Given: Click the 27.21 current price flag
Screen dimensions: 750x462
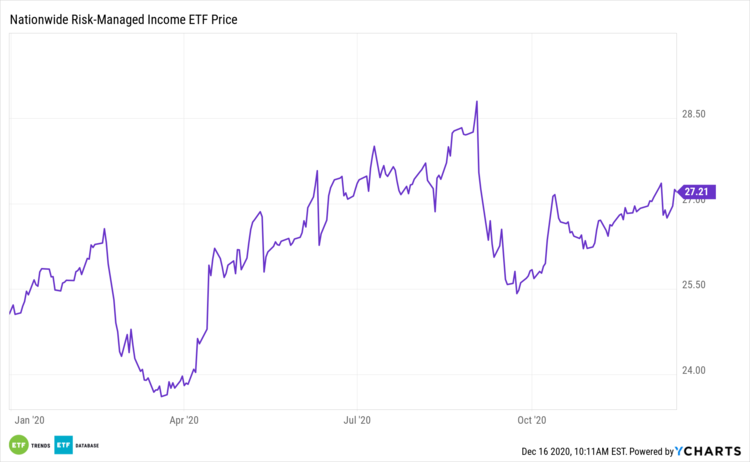Looking at the screenshot, I should (x=695, y=190).
